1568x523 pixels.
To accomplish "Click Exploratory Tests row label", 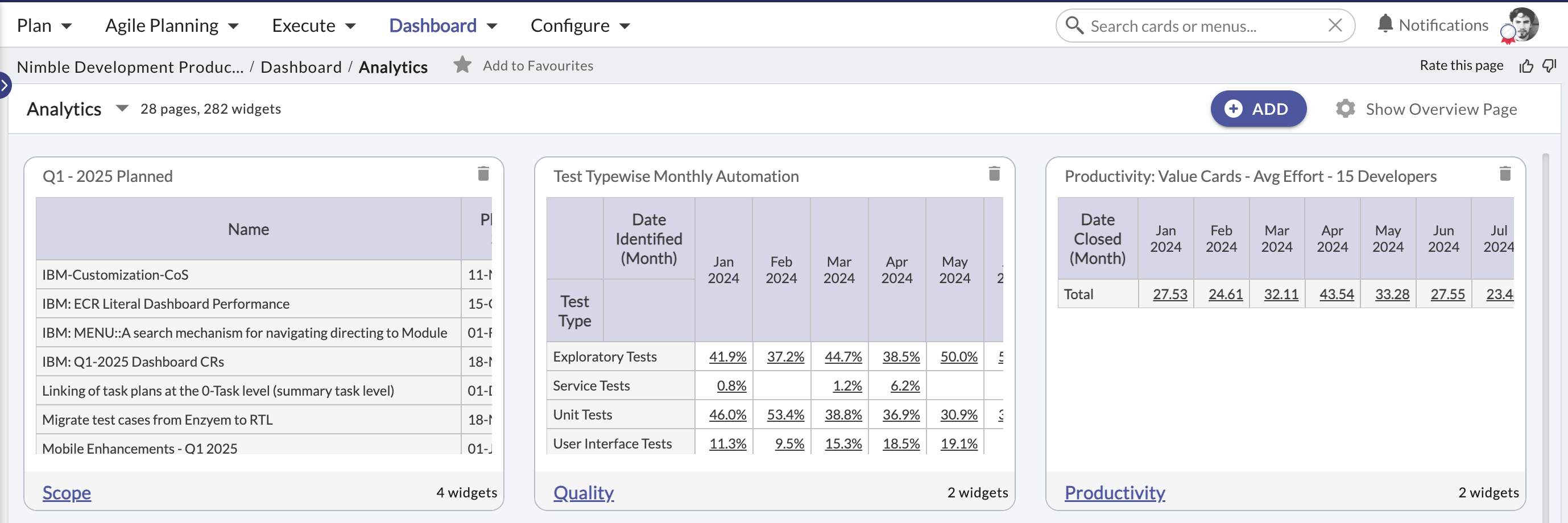I will [x=605, y=356].
